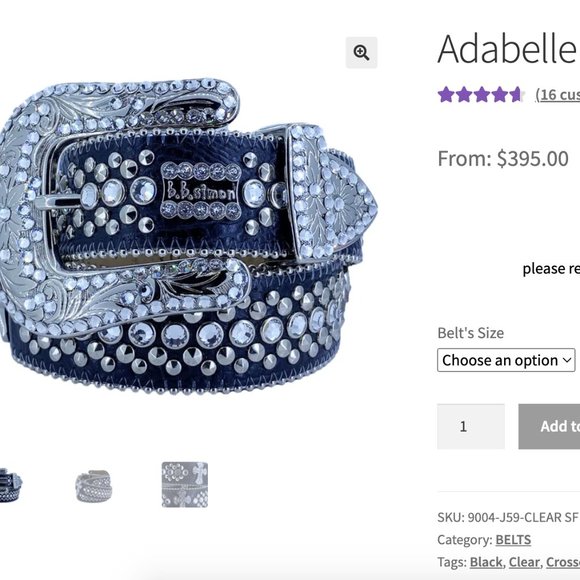Click the Black tag link
Viewport: 580px width, 580px height.
click(486, 562)
